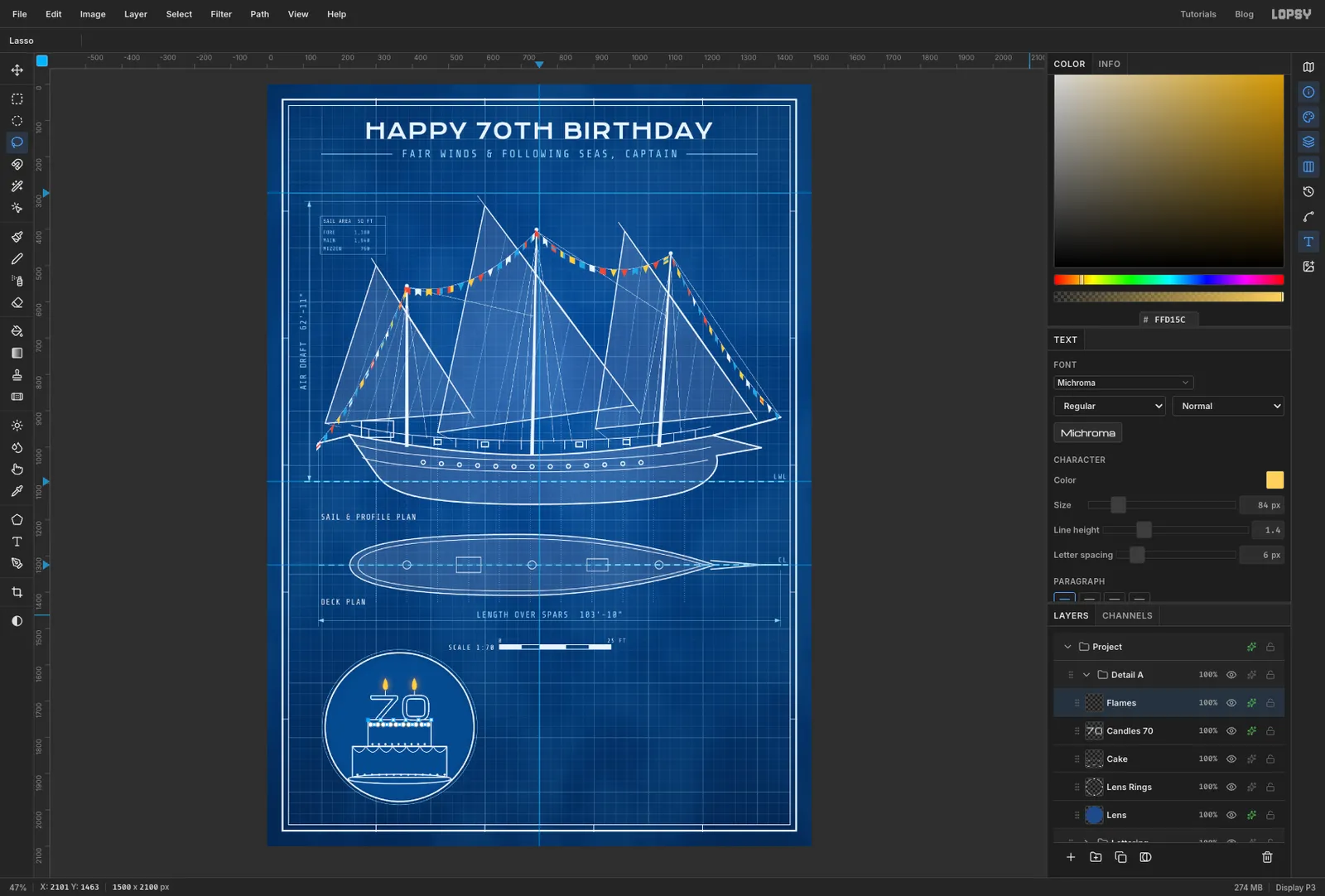Pick the Crop tool

[17, 592]
